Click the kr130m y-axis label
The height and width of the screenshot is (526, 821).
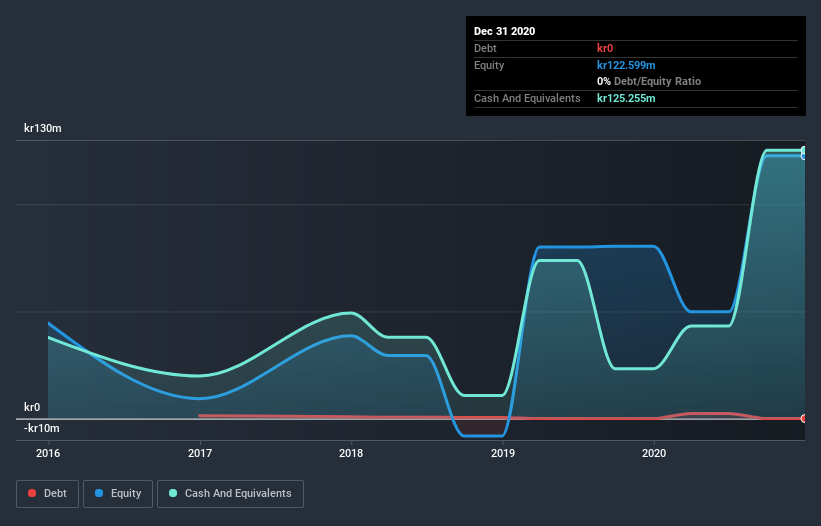[43, 128]
